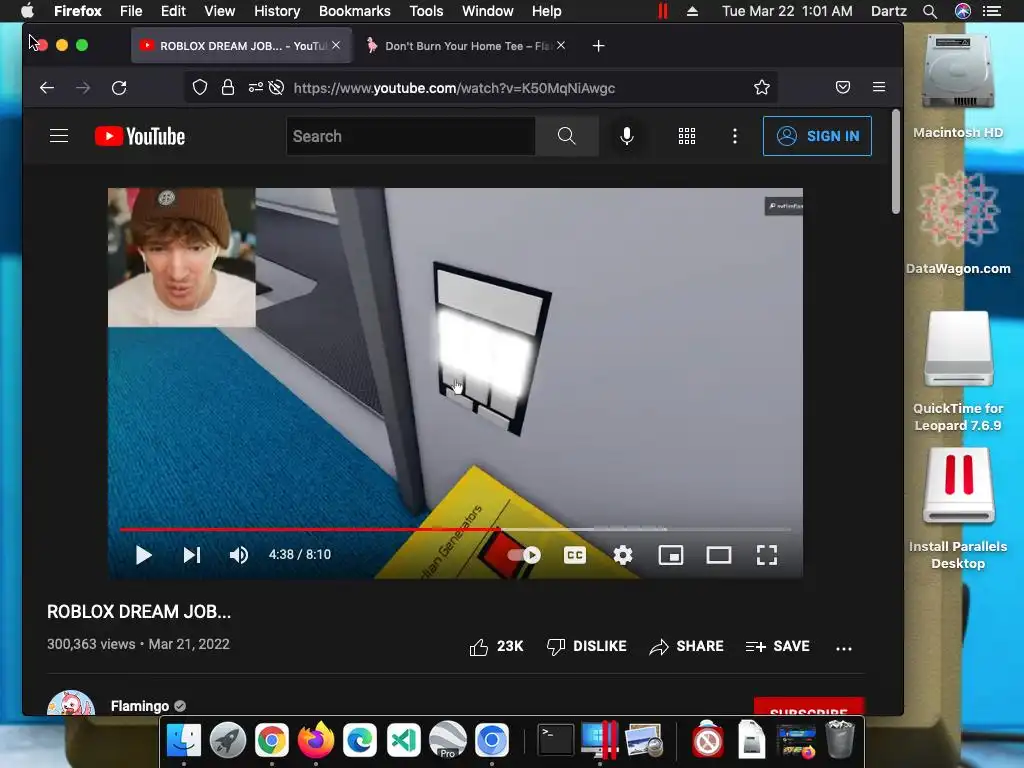The image size is (1024, 768).
Task: Subscribe to the Flamingo channel
Action: [x=808, y=707]
